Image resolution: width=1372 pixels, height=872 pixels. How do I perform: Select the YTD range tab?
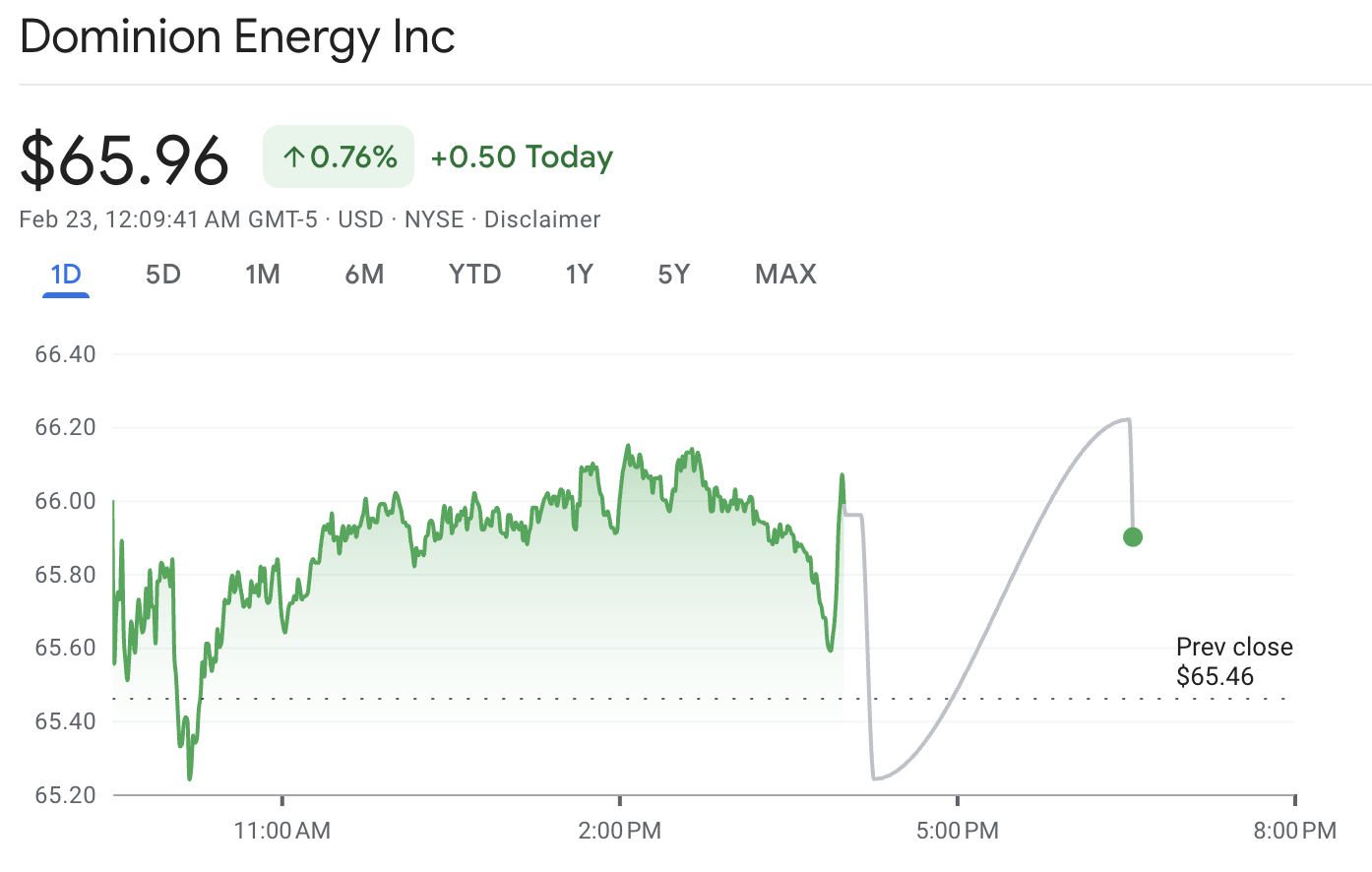click(474, 274)
